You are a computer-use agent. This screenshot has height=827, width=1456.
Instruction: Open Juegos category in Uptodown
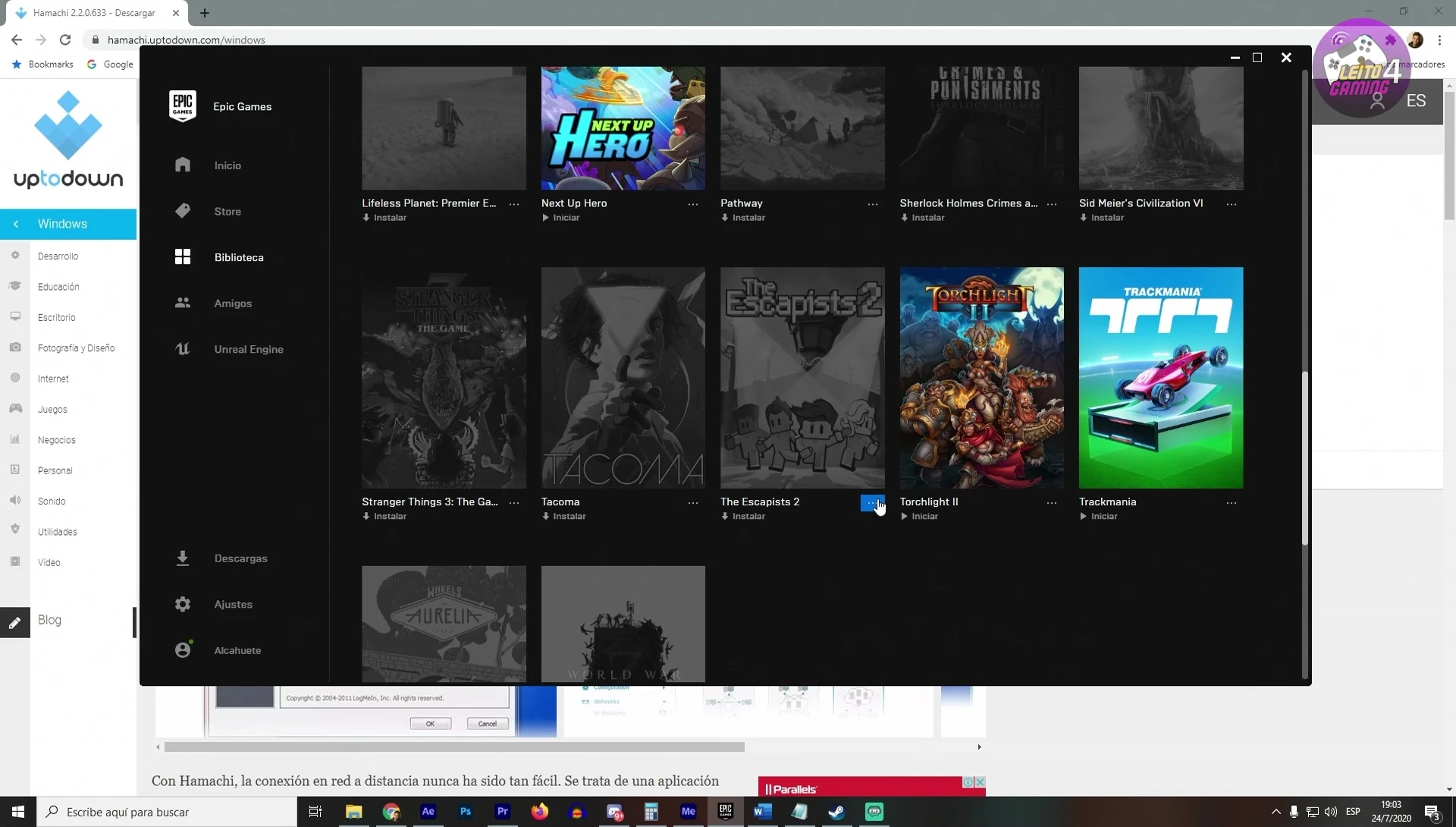tap(52, 410)
